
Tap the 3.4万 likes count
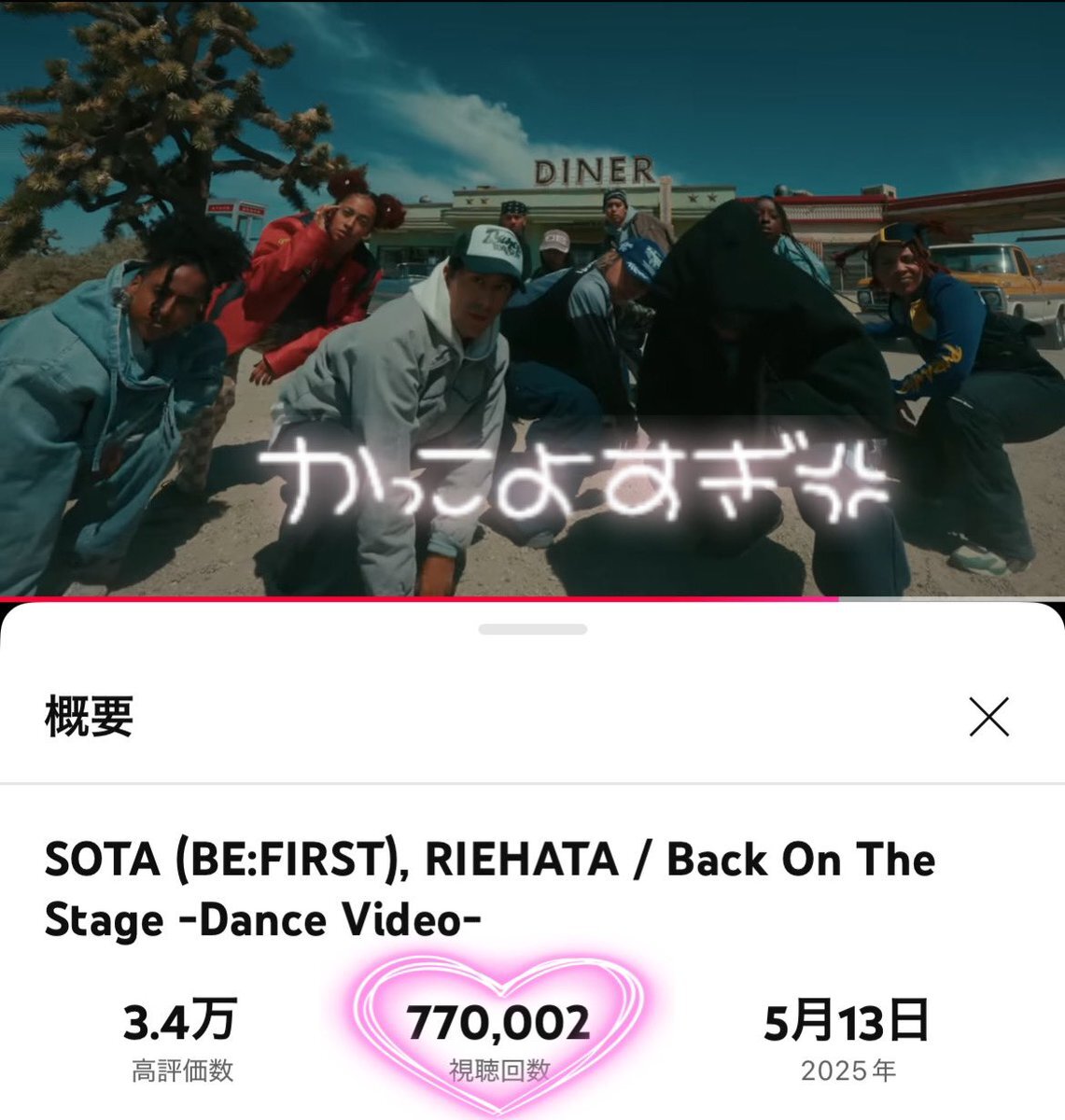tap(181, 1020)
